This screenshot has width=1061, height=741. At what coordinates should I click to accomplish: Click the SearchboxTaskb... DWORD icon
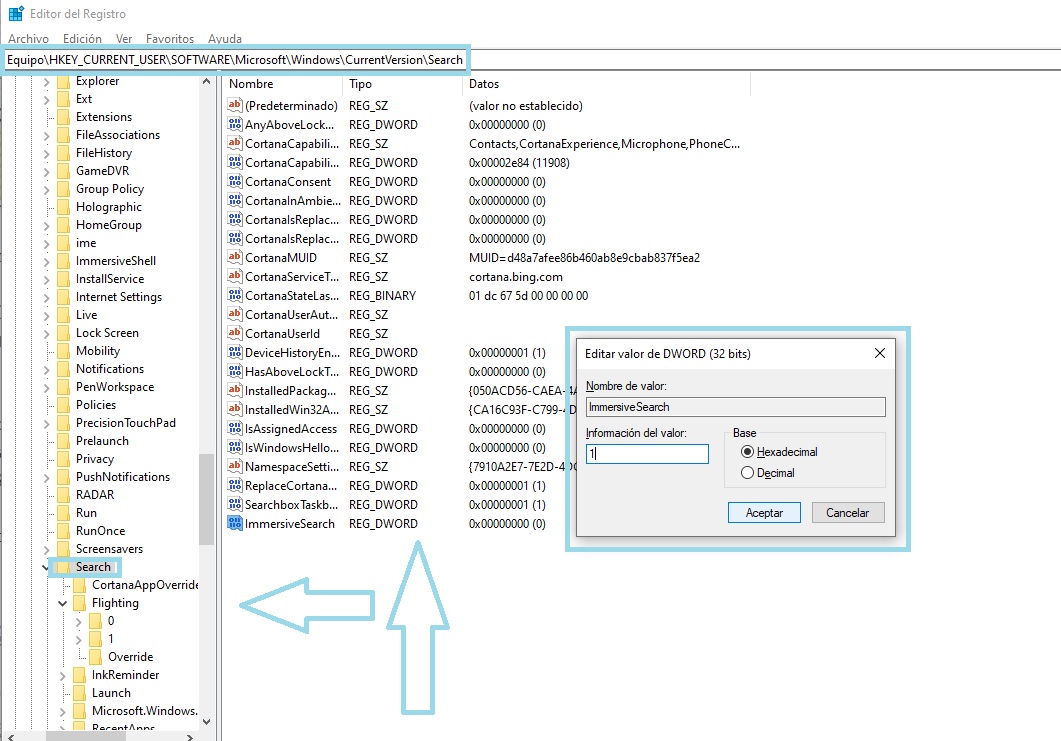[x=235, y=504]
